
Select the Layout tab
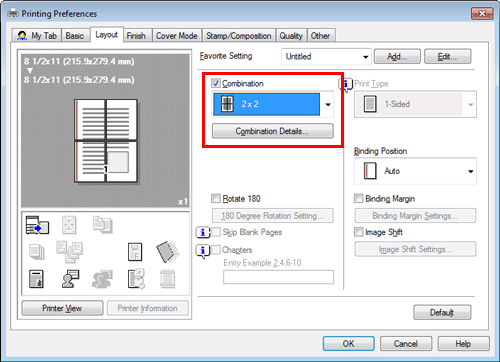[x=107, y=35]
